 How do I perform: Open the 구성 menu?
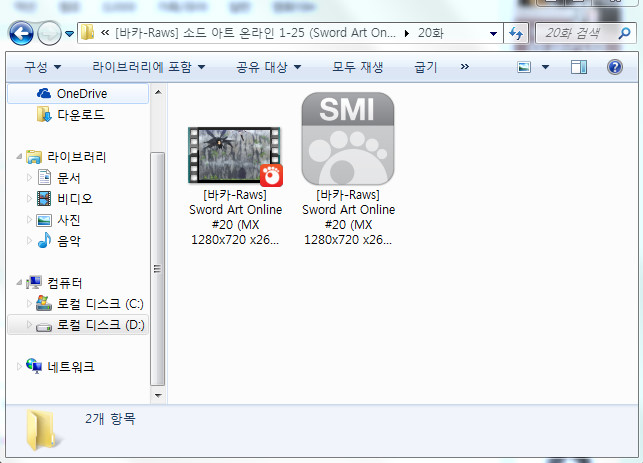coord(42,67)
